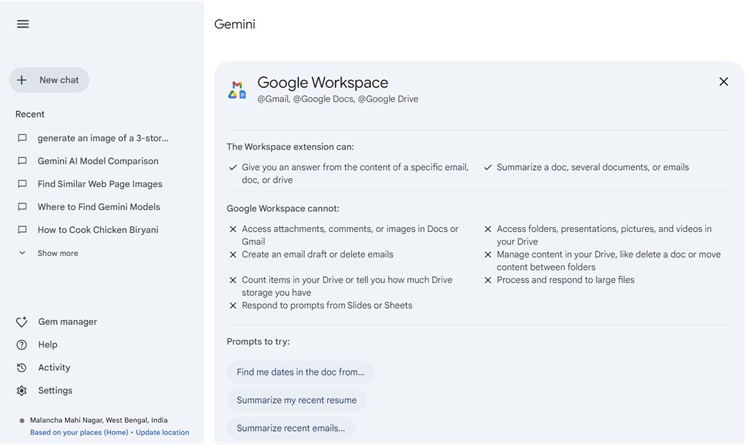Click chat icon beside How to Cook Chicken Biryani

(x=22, y=230)
